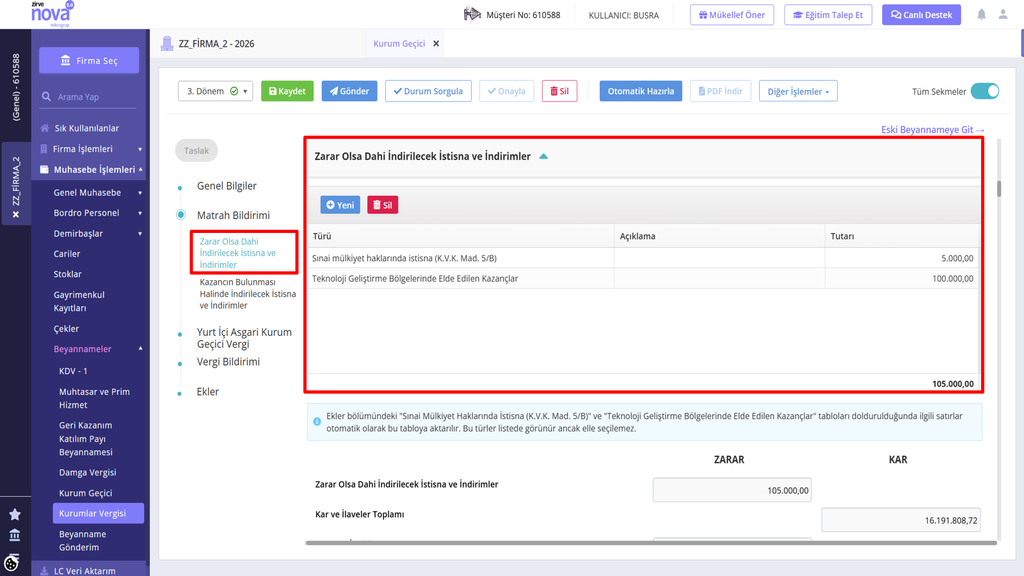
Task: Open the Diğer İşlemler dropdown
Action: tap(798, 91)
